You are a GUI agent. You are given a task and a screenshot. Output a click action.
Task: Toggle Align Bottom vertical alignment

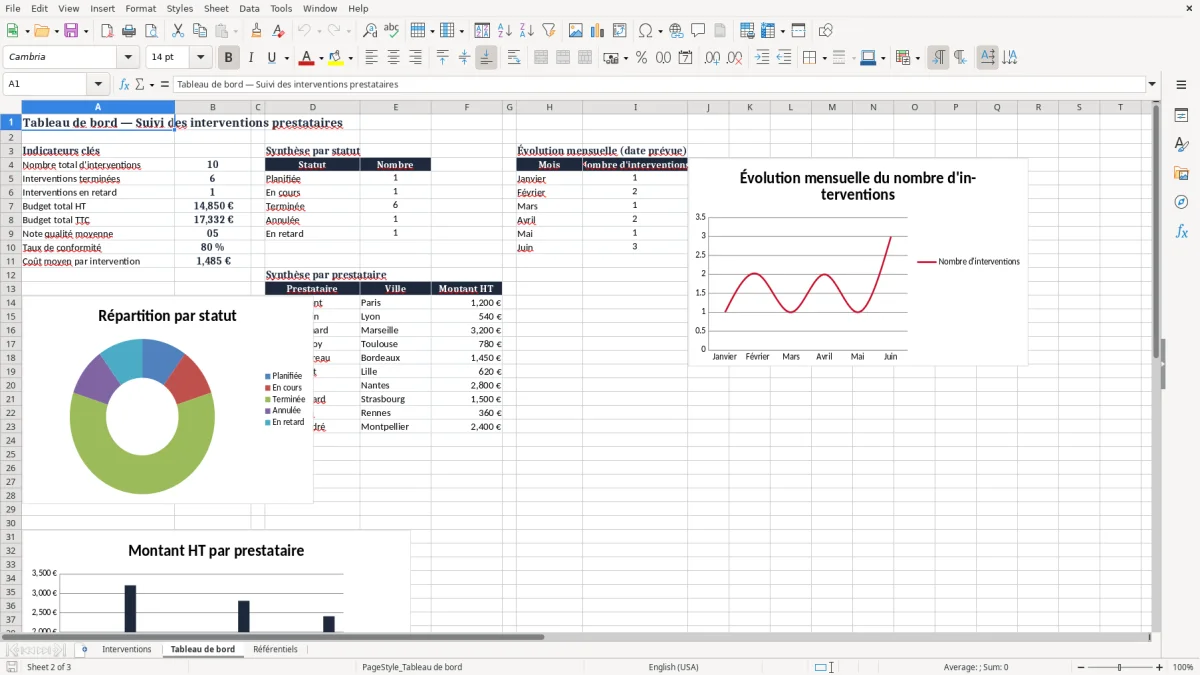coord(486,58)
